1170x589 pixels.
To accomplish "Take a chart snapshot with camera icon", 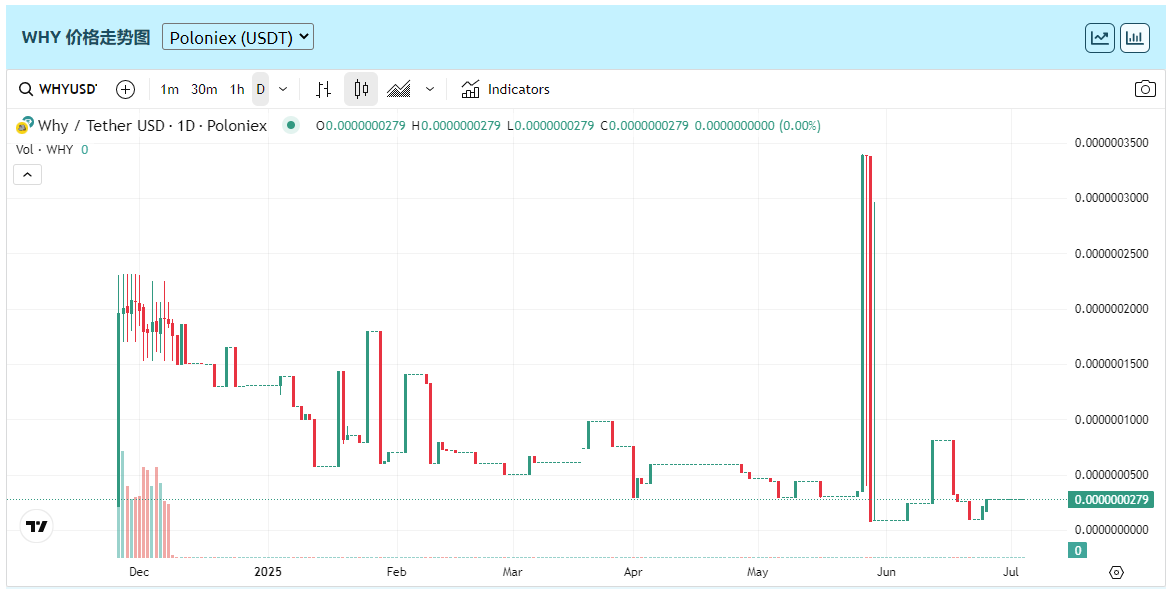I will point(1145,89).
